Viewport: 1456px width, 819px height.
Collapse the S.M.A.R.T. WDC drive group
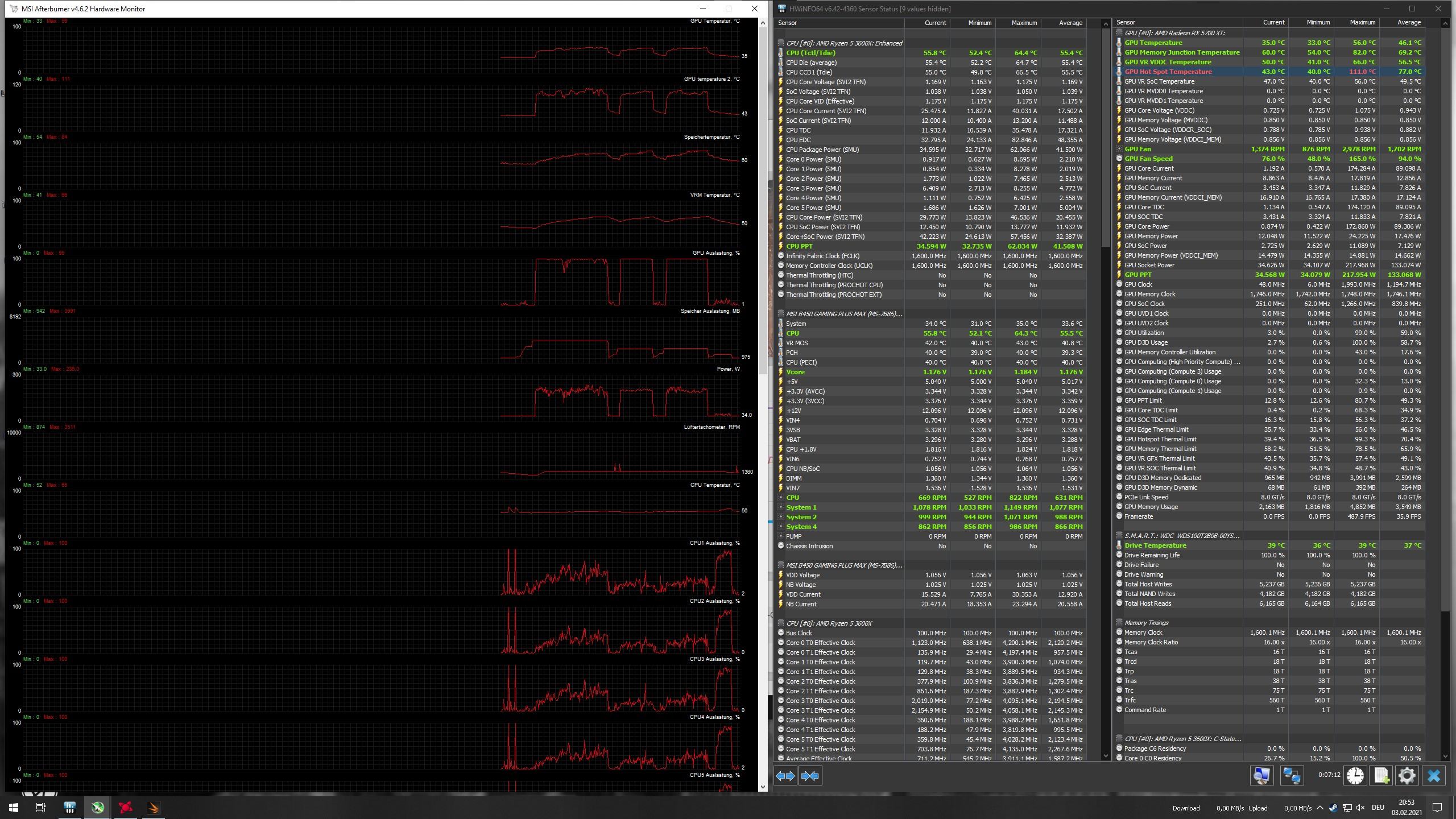pyautogui.click(x=1119, y=536)
